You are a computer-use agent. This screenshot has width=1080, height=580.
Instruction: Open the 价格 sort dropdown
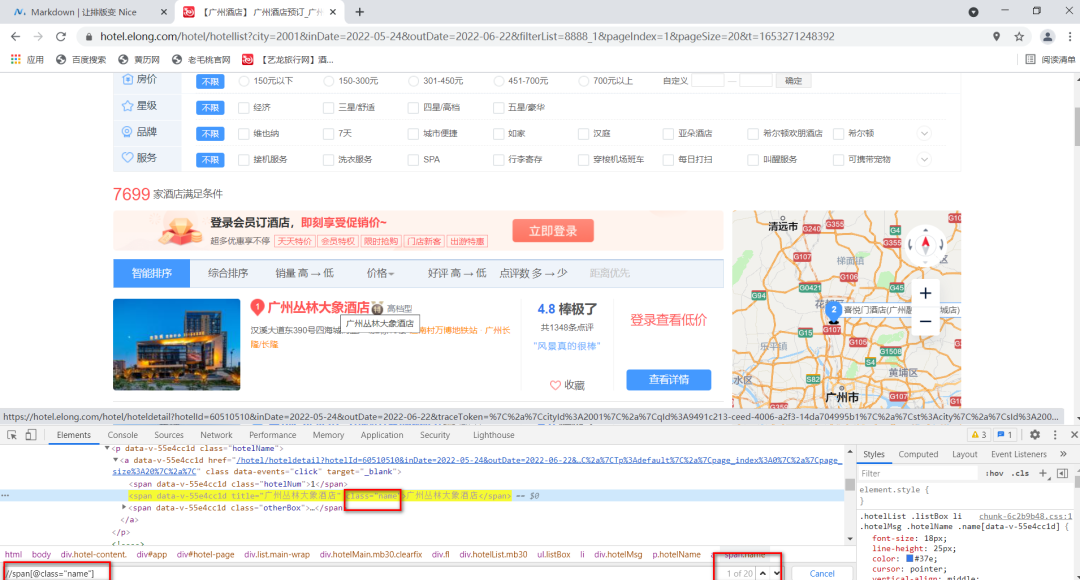(380, 273)
